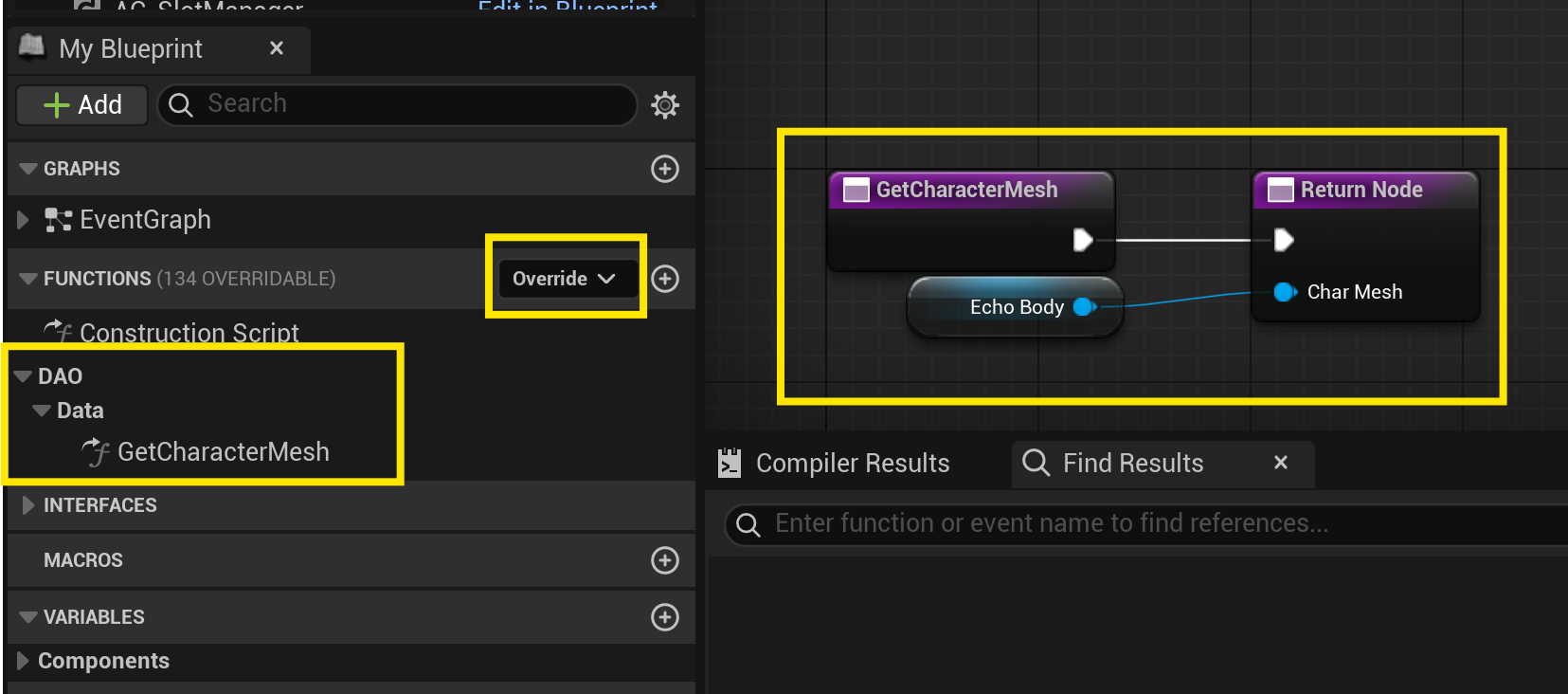Collapse the Data subcategory

click(x=42, y=411)
